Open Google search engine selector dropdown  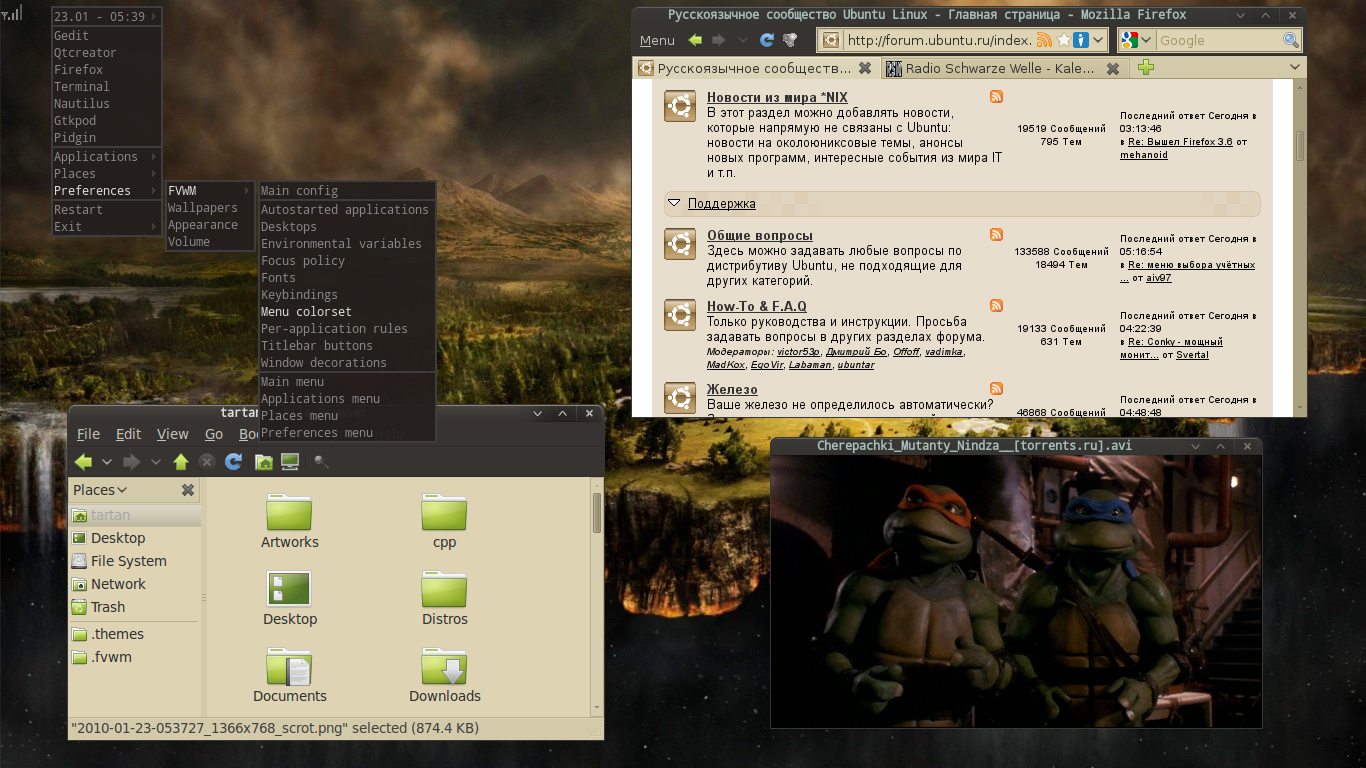pos(1137,40)
